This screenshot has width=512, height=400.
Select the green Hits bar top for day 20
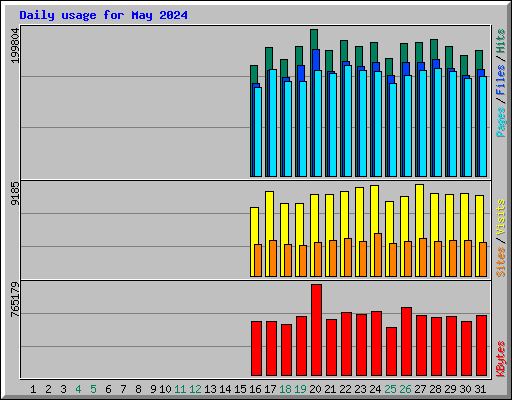[x=314, y=39]
